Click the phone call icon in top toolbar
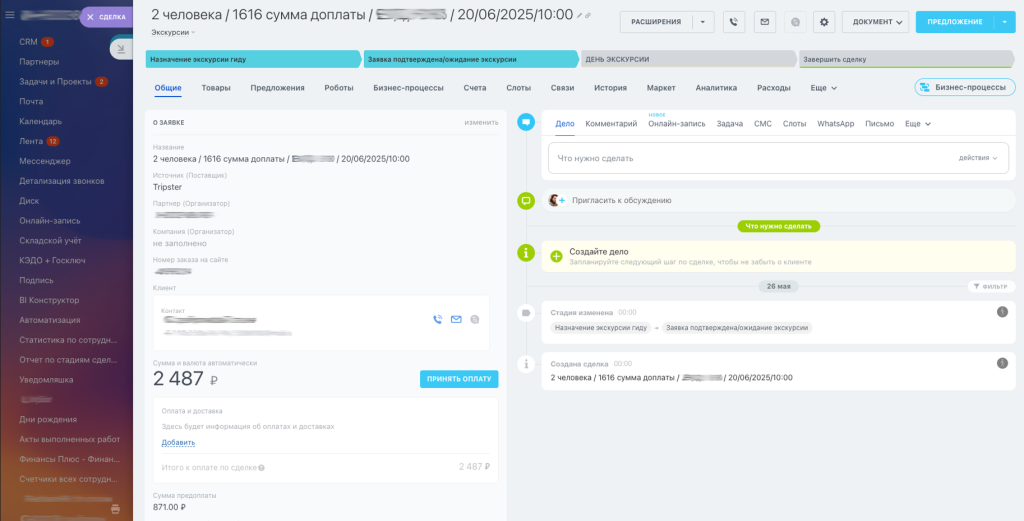The width and height of the screenshot is (1024, 521). 734,22
